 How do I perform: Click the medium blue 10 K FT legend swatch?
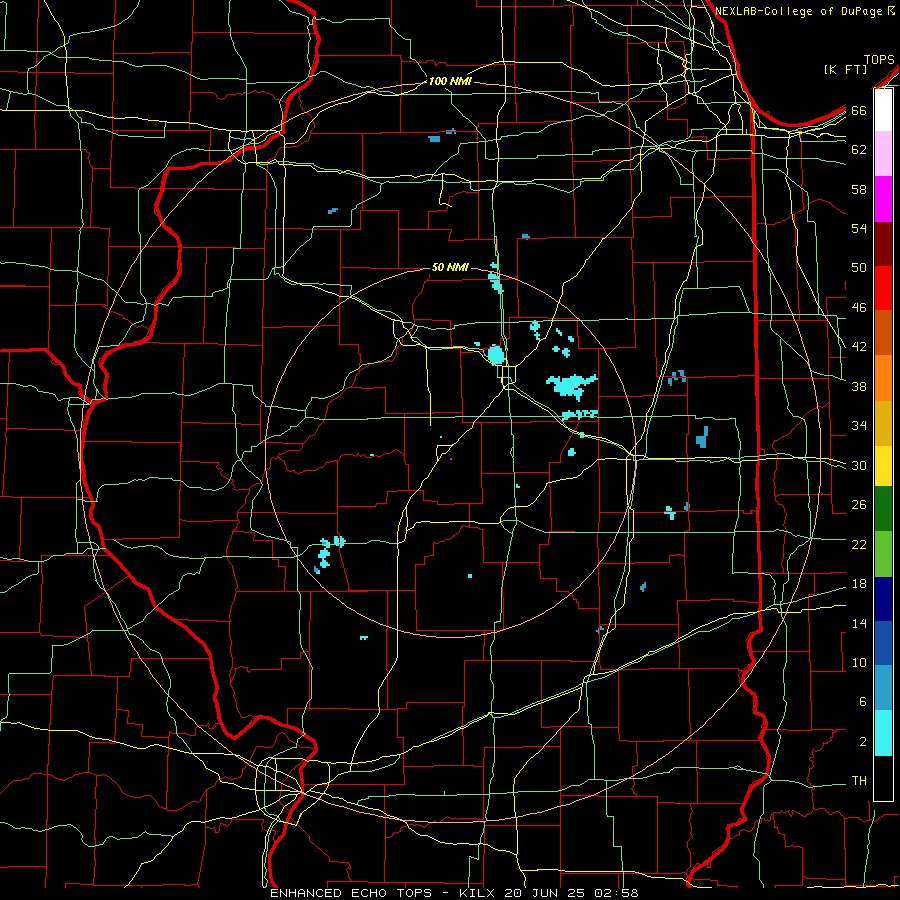click(x=883, y=643)
